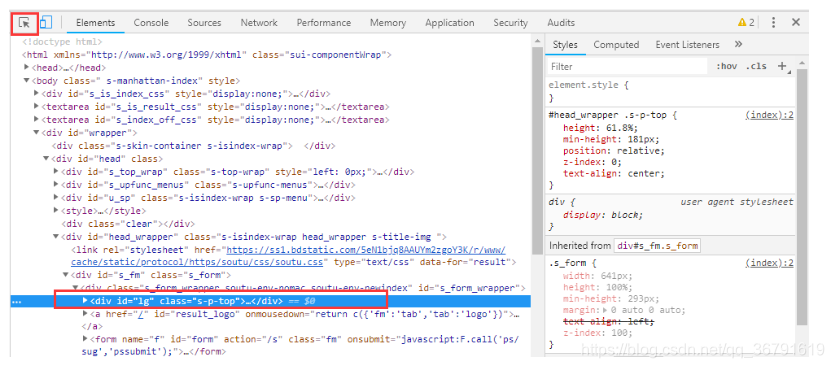Open (index):2 source link for .s_form rule
The height and width of the screenshot is (368, 834).
(770, 263)
